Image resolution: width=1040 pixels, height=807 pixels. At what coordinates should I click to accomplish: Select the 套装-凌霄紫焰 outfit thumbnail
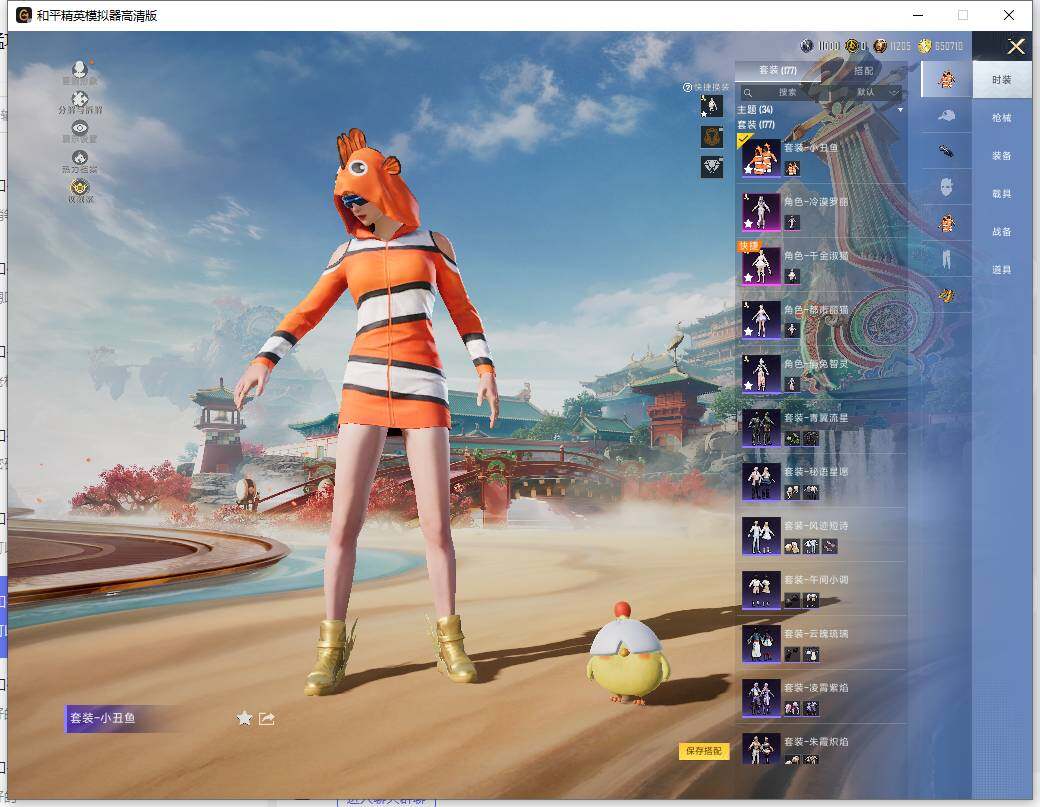[x=761, y=698]
